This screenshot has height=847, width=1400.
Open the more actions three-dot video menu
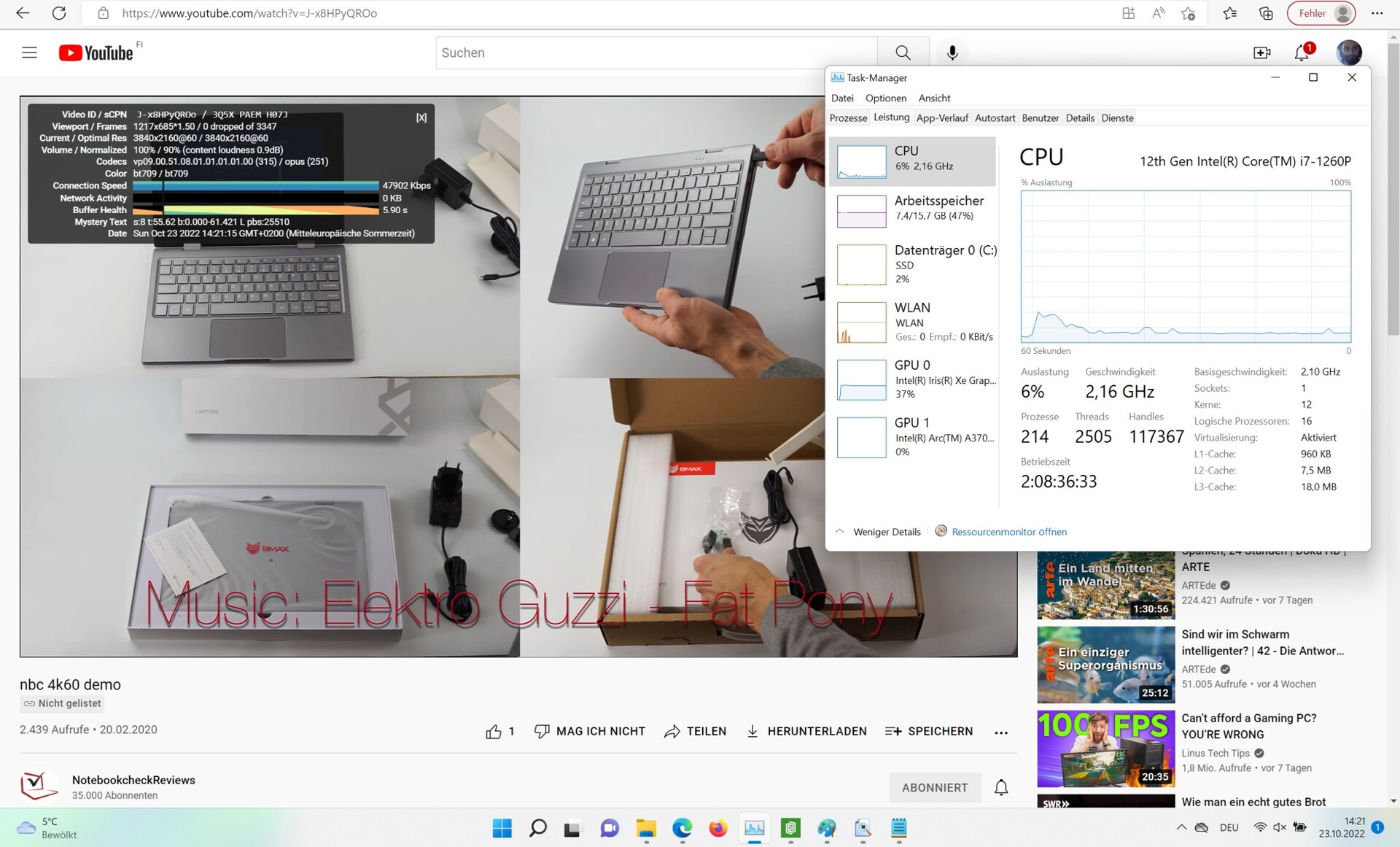click(1001, 732)
